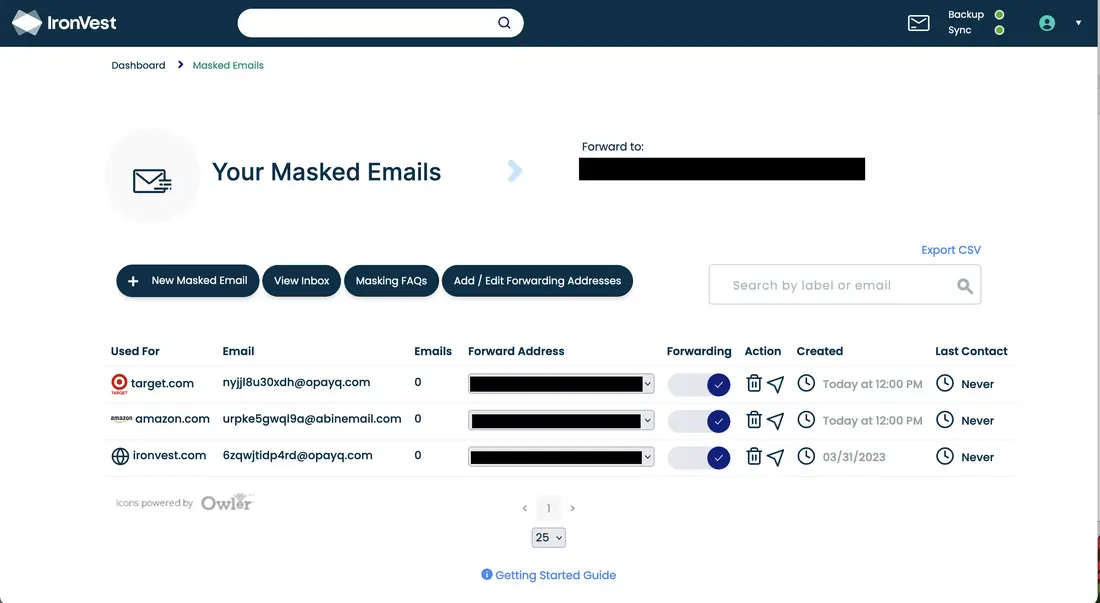Open the 25 per-page dropdown
Screen dimensions: 1100x603
(x=549, y=538)
